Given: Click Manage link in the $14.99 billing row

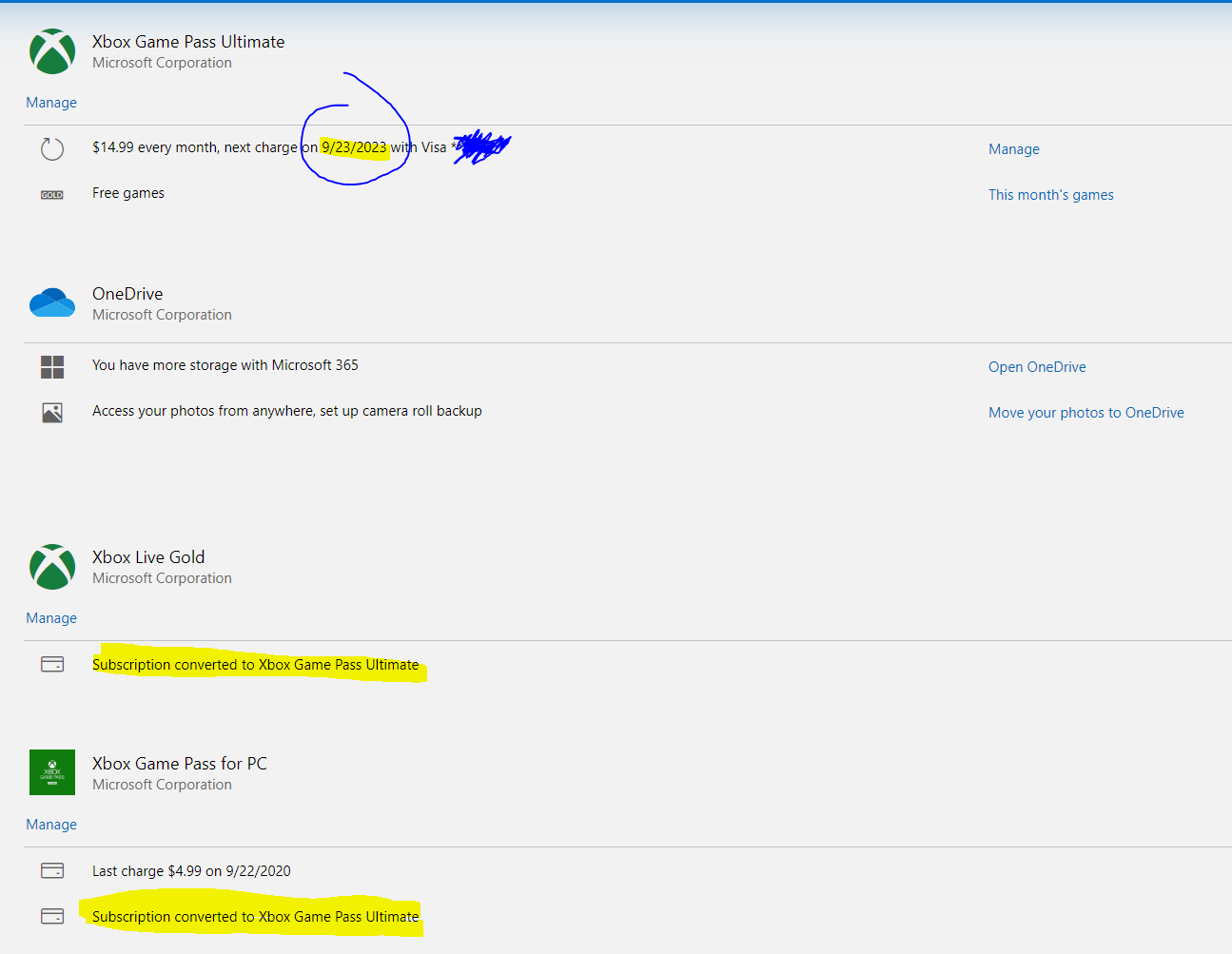Looking at the screenshot, I should (1013, 149).
